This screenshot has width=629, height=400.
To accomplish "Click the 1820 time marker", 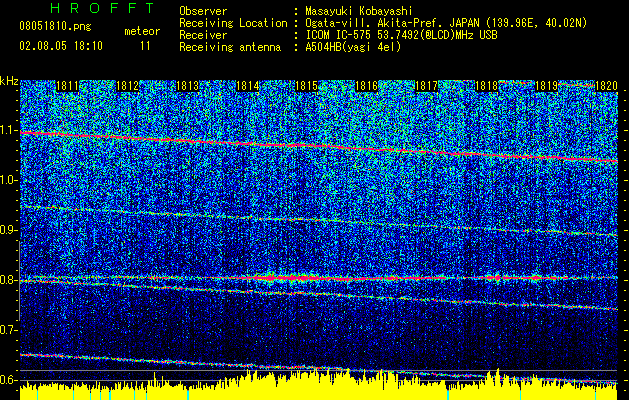I will [x=606, y=87].
